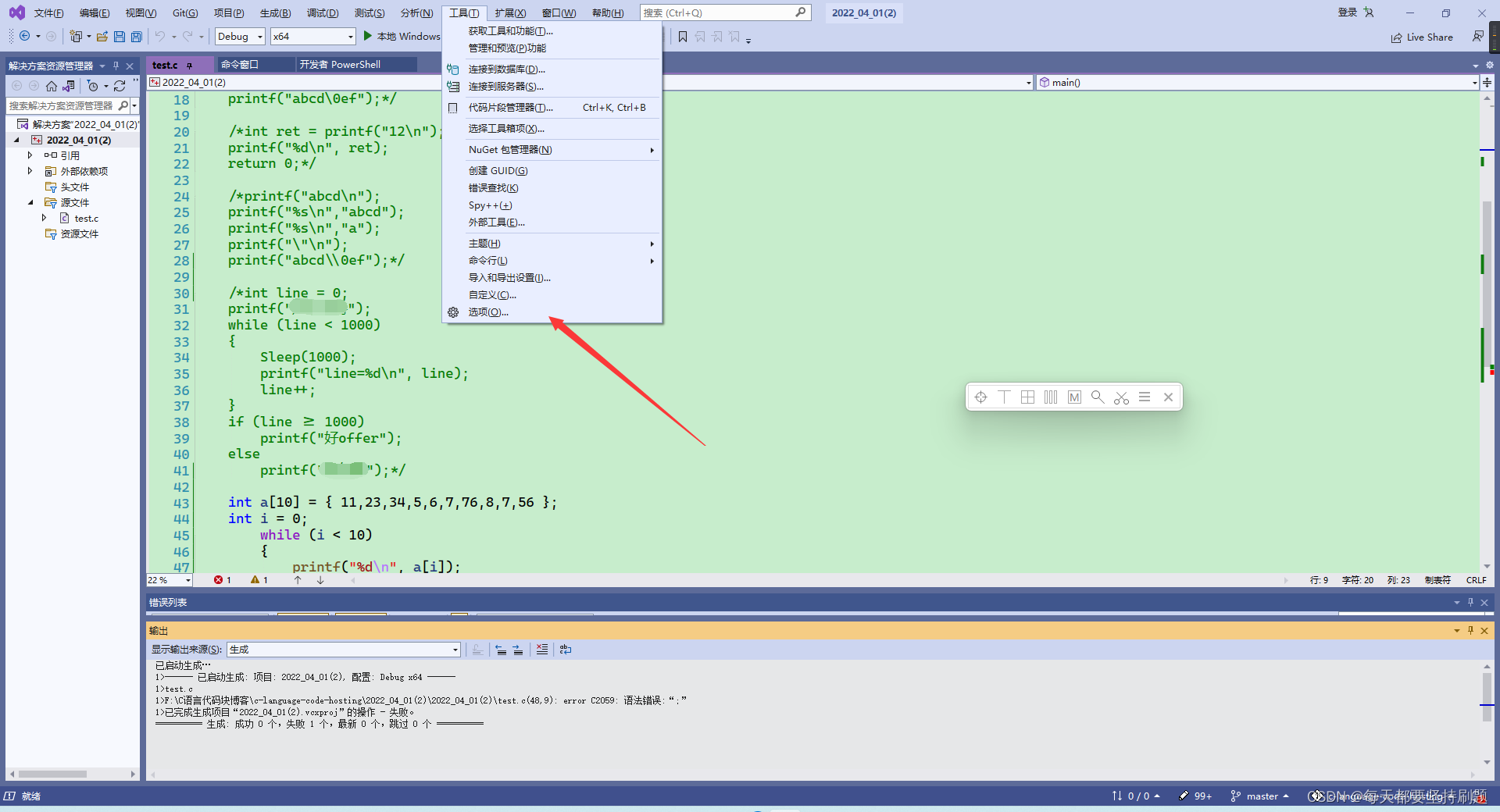Click the search magnifier in Solution Explorer search box
Image resolution: width=1500 pixels, height=812 pixels.
pos(123,105)
